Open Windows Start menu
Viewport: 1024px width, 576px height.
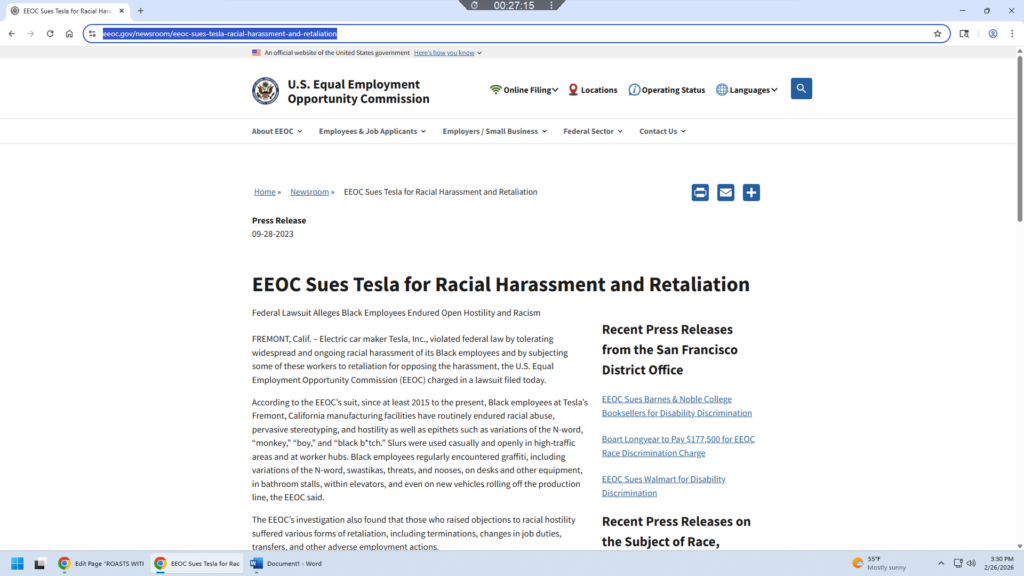[x=17, y=563]
